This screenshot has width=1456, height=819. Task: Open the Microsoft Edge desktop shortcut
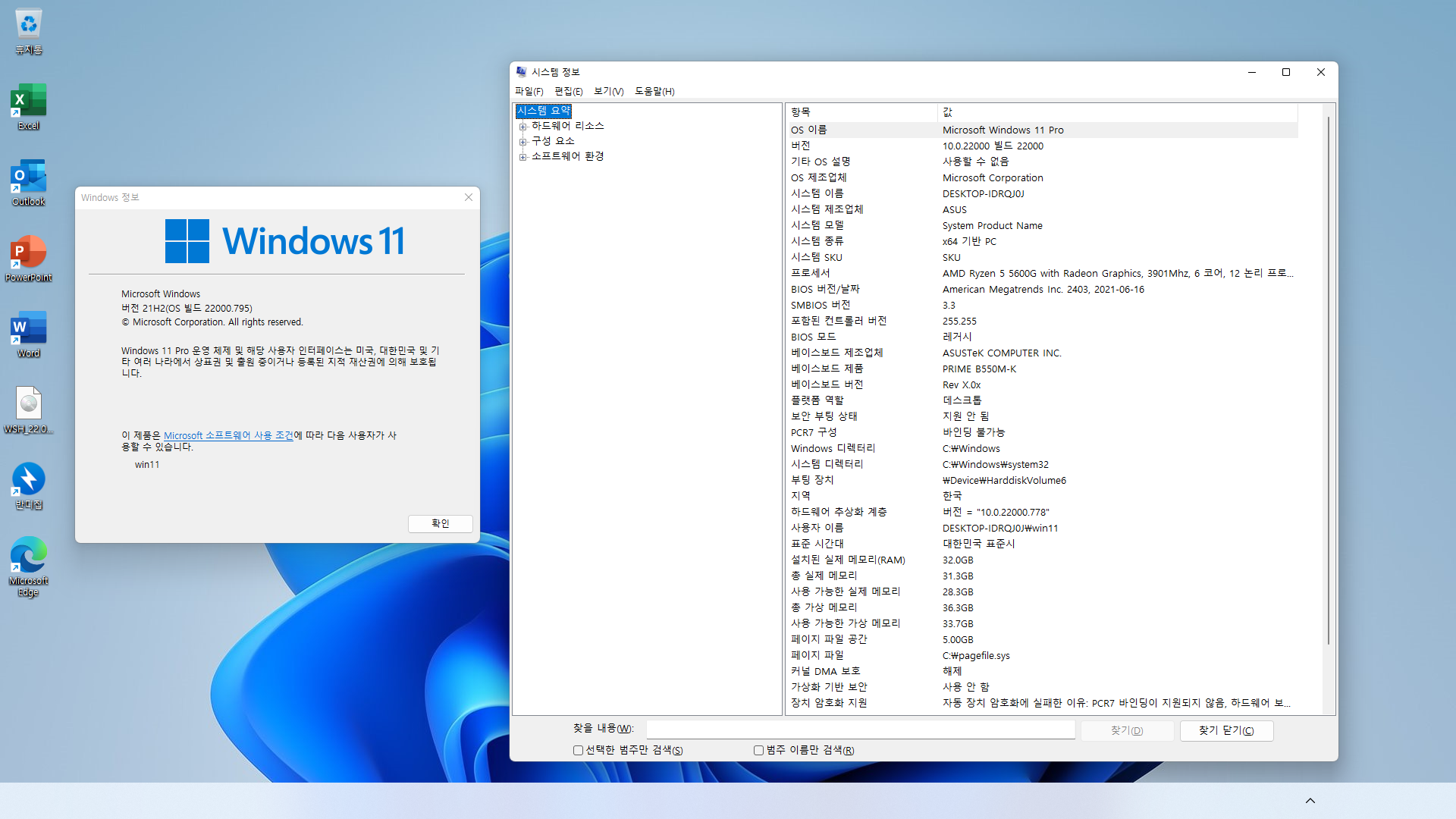(x=29, y=567)
